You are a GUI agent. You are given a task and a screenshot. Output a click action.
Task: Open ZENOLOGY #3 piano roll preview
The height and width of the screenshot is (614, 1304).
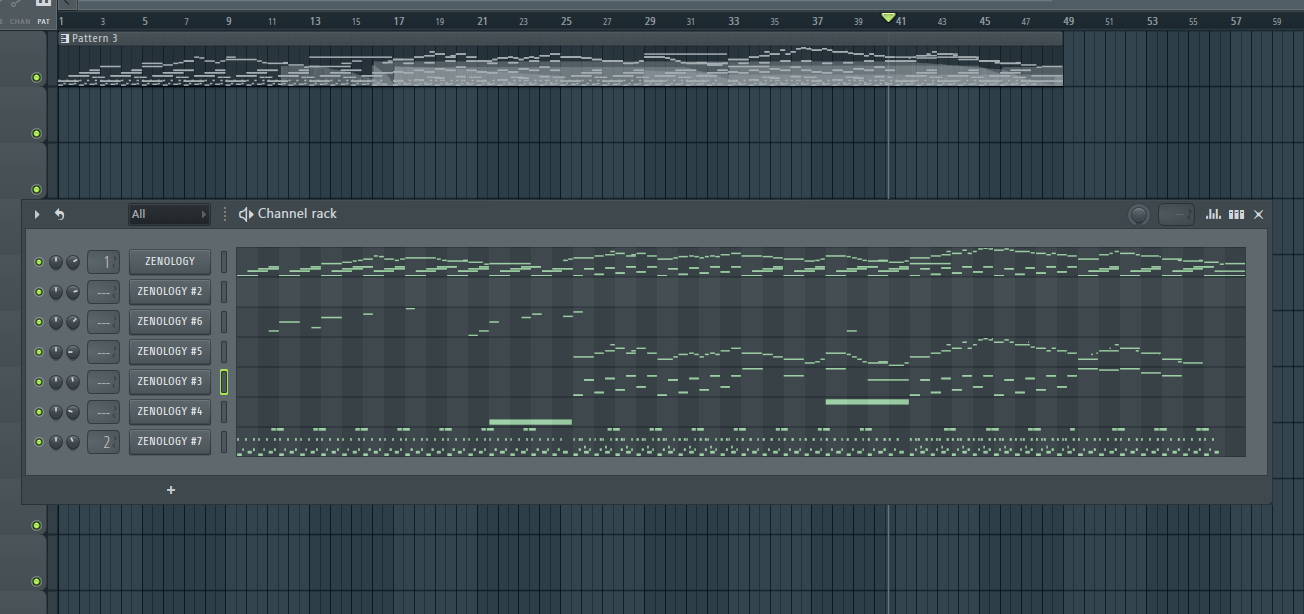[741, 382]
